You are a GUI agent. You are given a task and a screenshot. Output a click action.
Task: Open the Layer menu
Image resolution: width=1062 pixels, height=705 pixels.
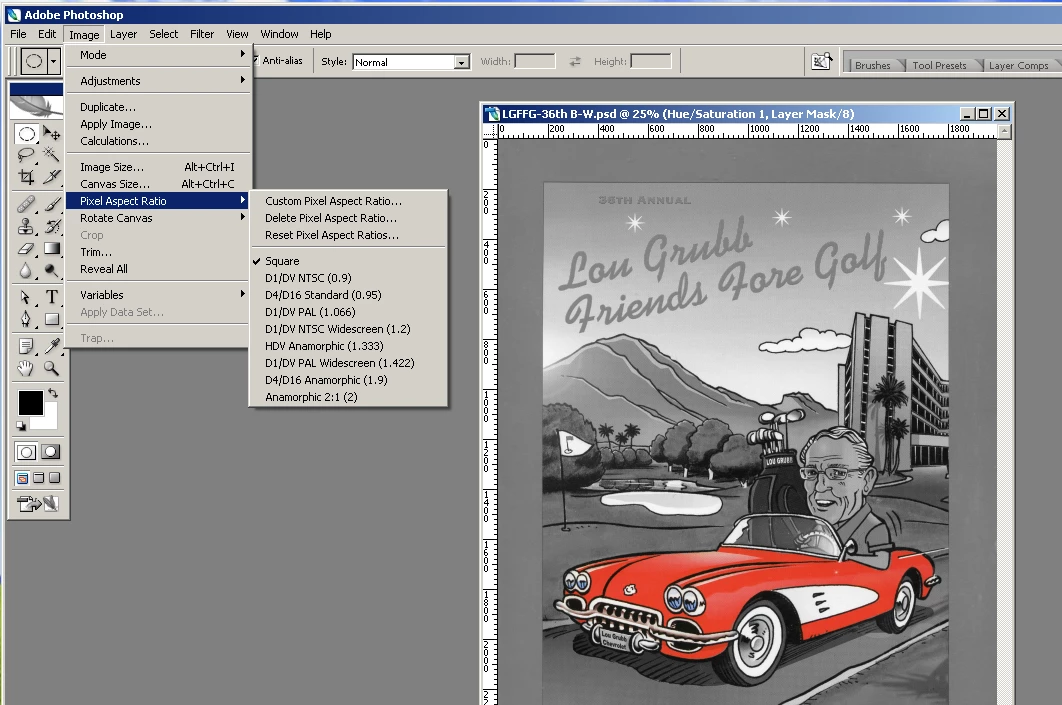pos(123,34)
